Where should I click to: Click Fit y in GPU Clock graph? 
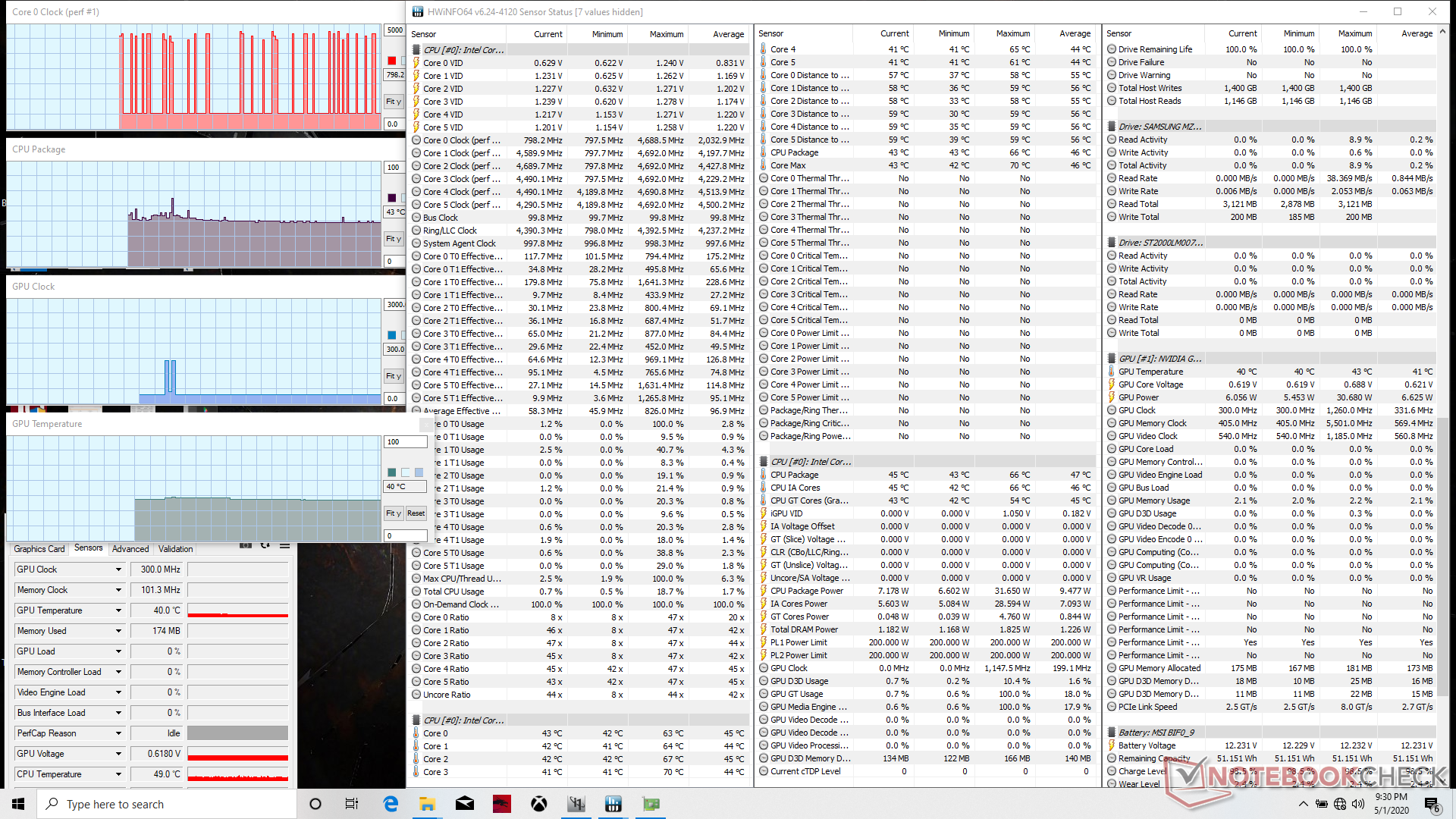[394, 376]
